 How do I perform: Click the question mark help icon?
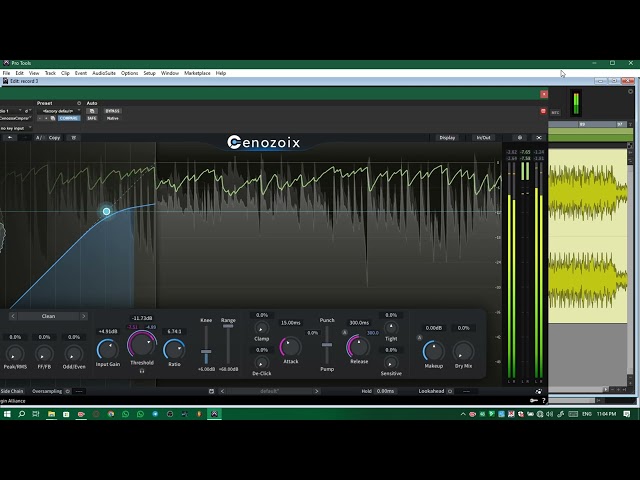pyautogui.click(x=544, y=400)
